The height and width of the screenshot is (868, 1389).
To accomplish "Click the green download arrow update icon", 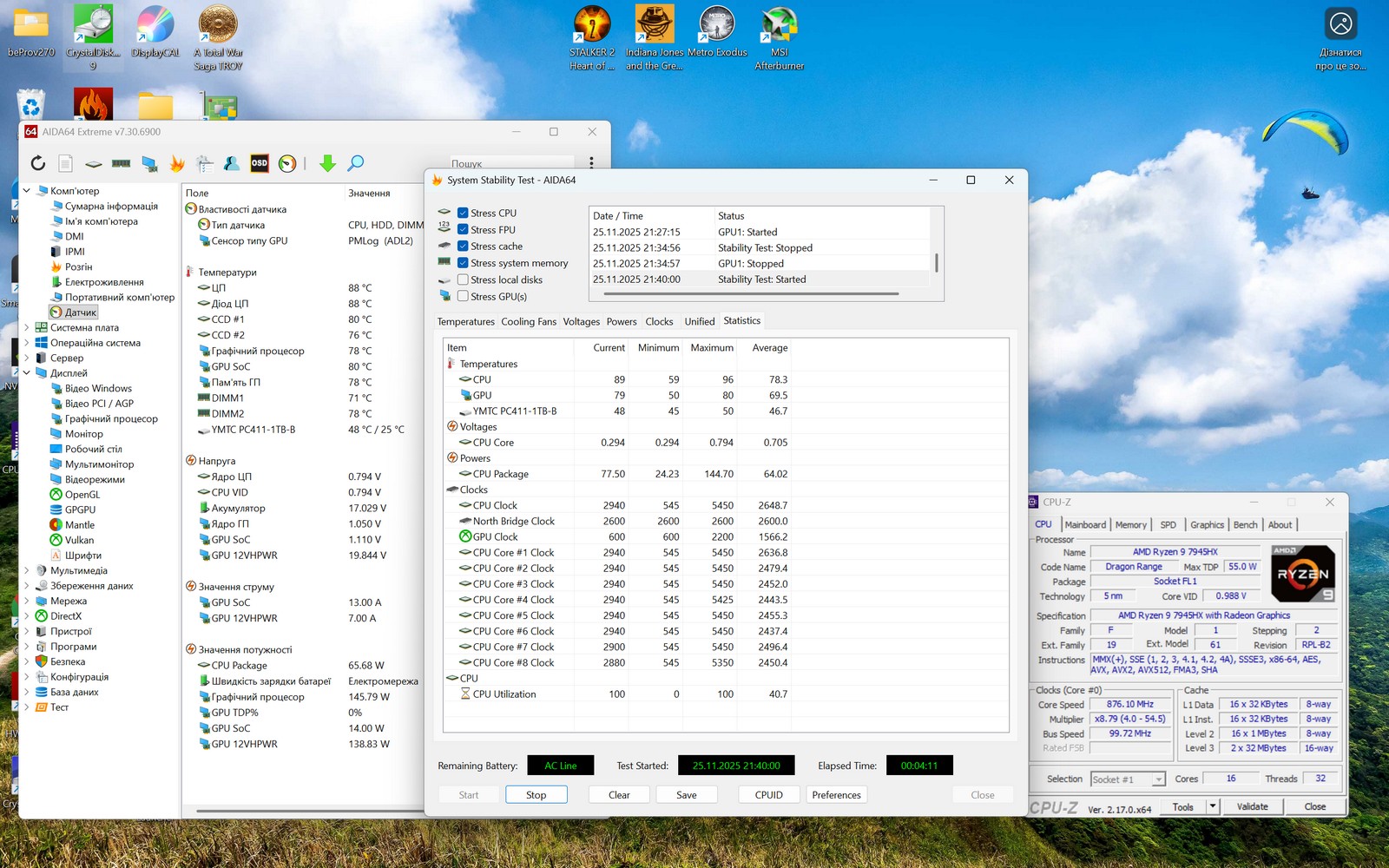I will 327,163.
